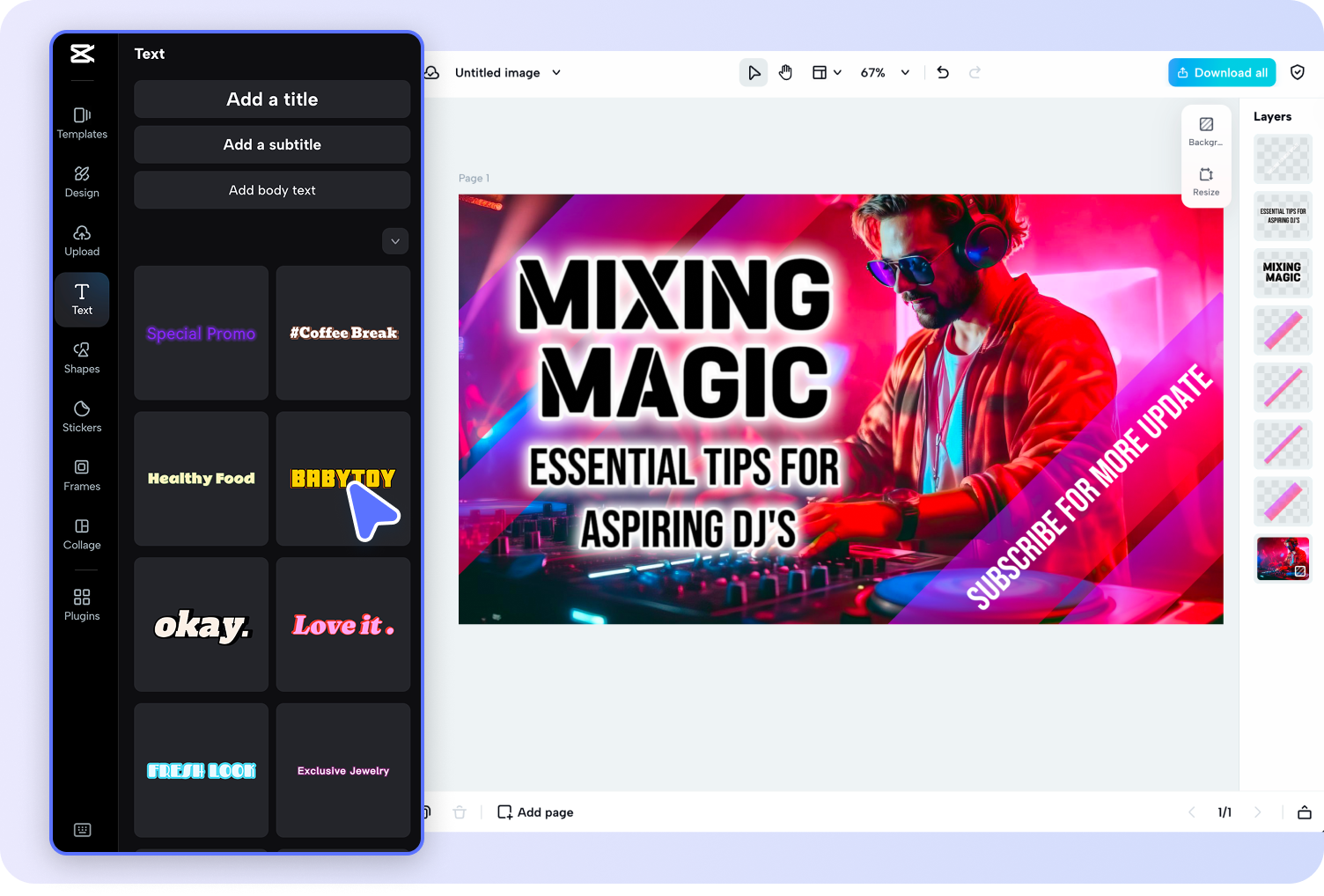Open the Frames panel
The height and width of the screenshot is (896, 1324).
click(x=82, y=475)
